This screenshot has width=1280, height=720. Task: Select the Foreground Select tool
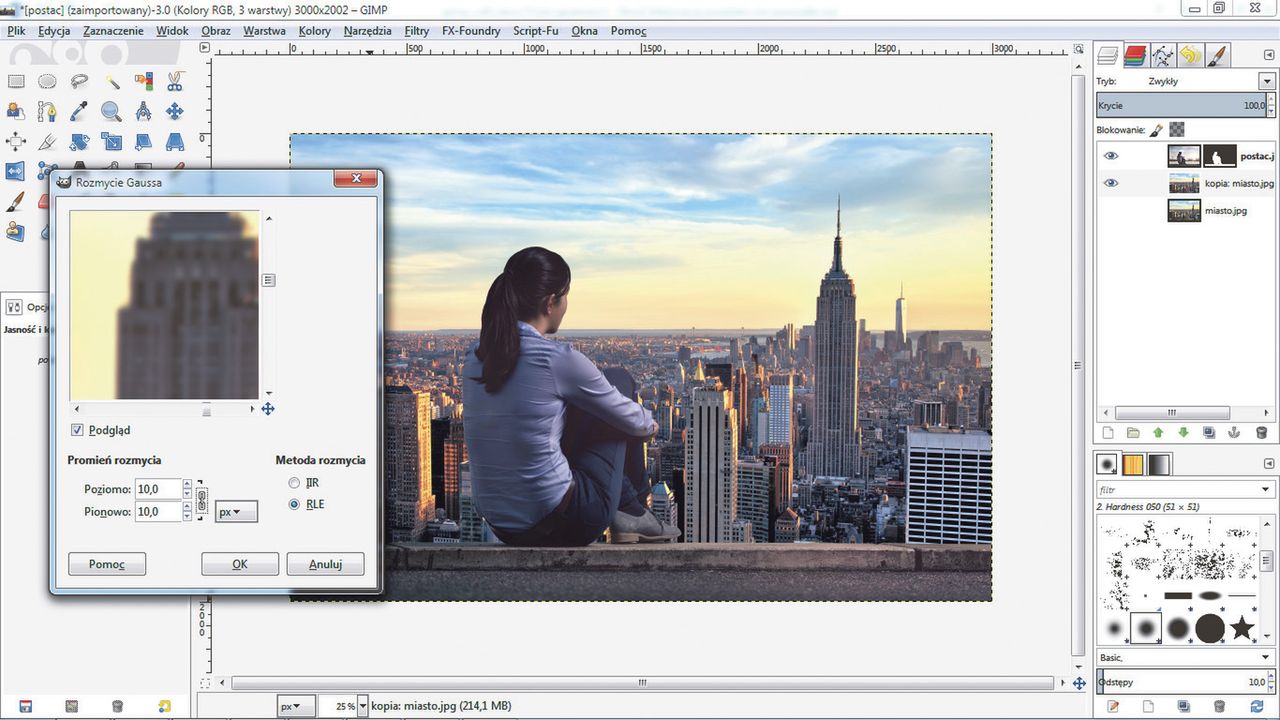click(16, 111)
